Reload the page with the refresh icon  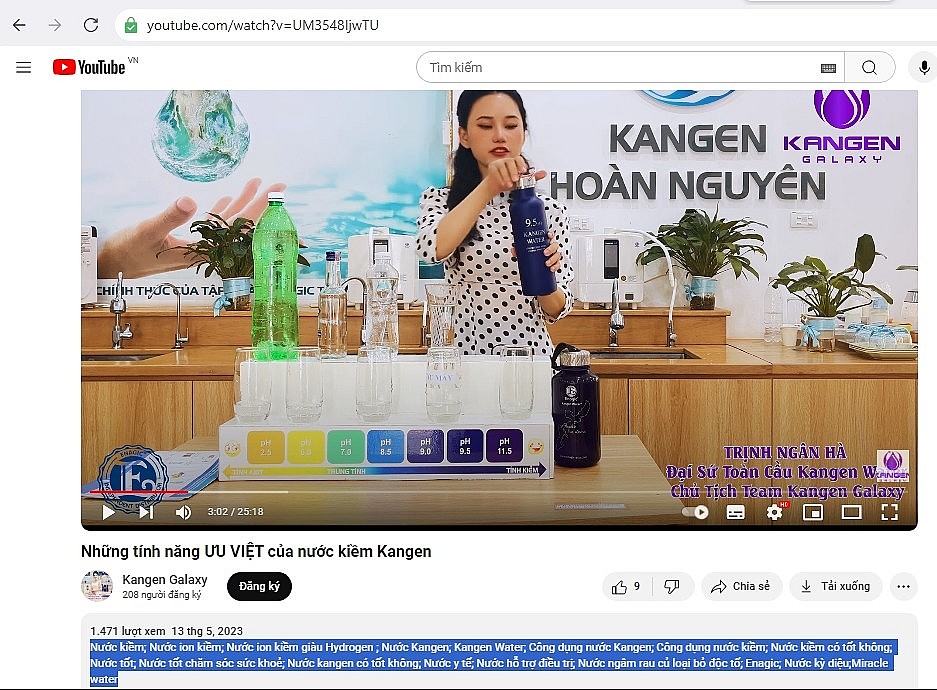[x=91, y=25]
